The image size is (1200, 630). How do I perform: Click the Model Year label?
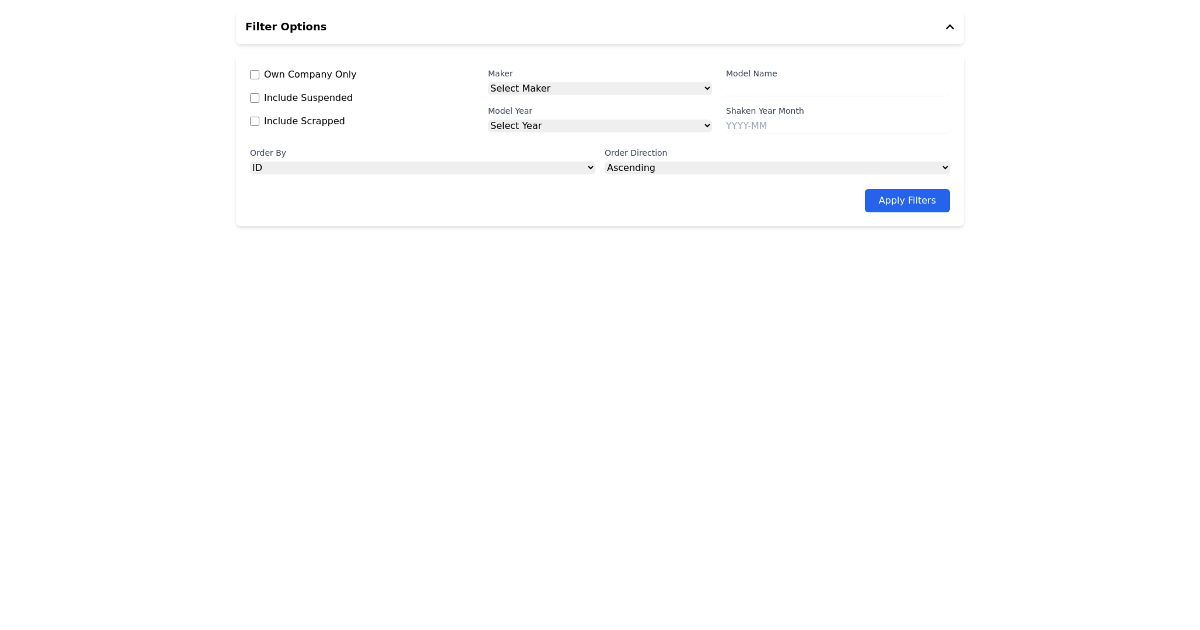[510, 111]
